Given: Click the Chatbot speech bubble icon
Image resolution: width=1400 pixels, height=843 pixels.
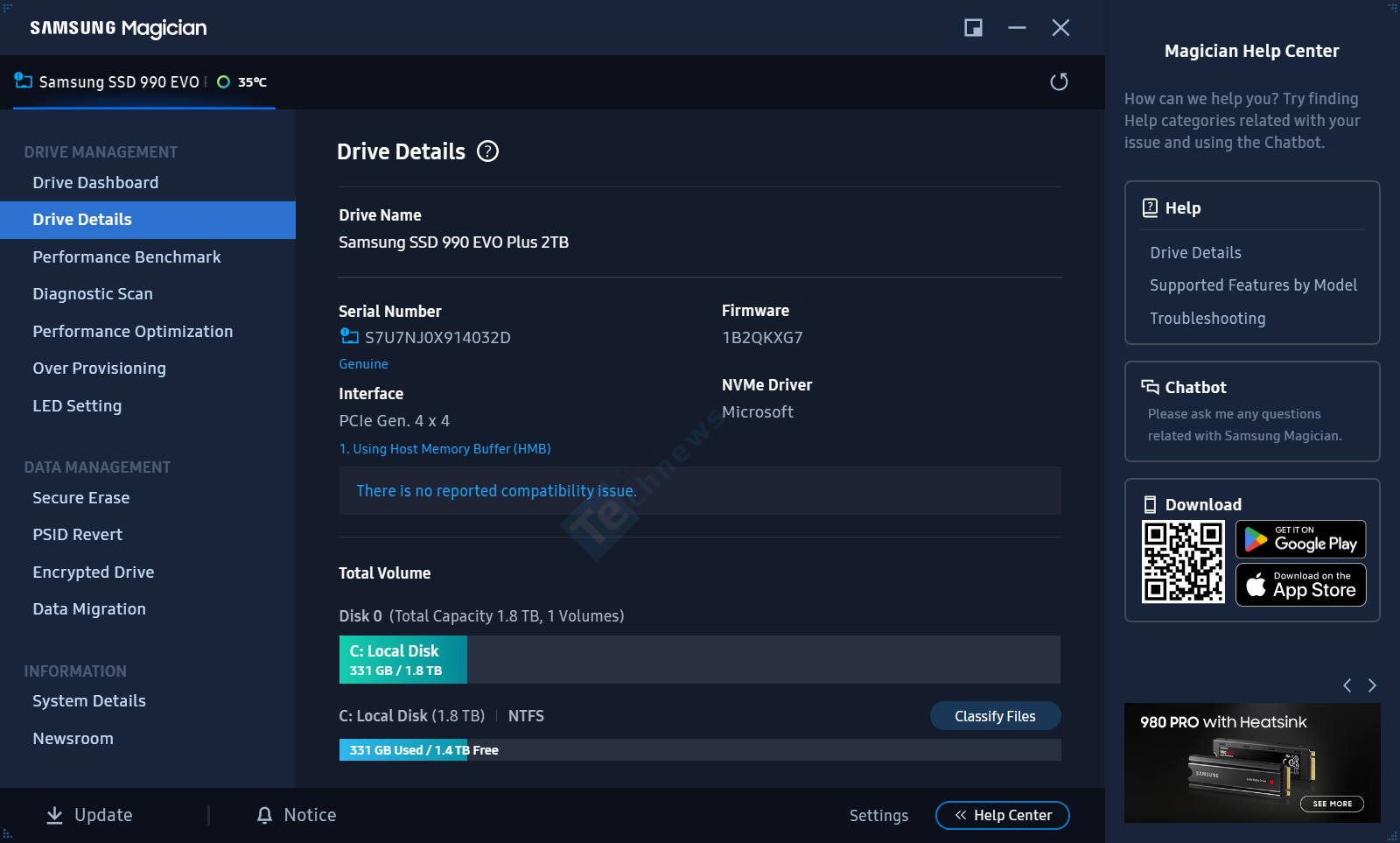Looking at the screenshot, I should (x=1150, y=387).
